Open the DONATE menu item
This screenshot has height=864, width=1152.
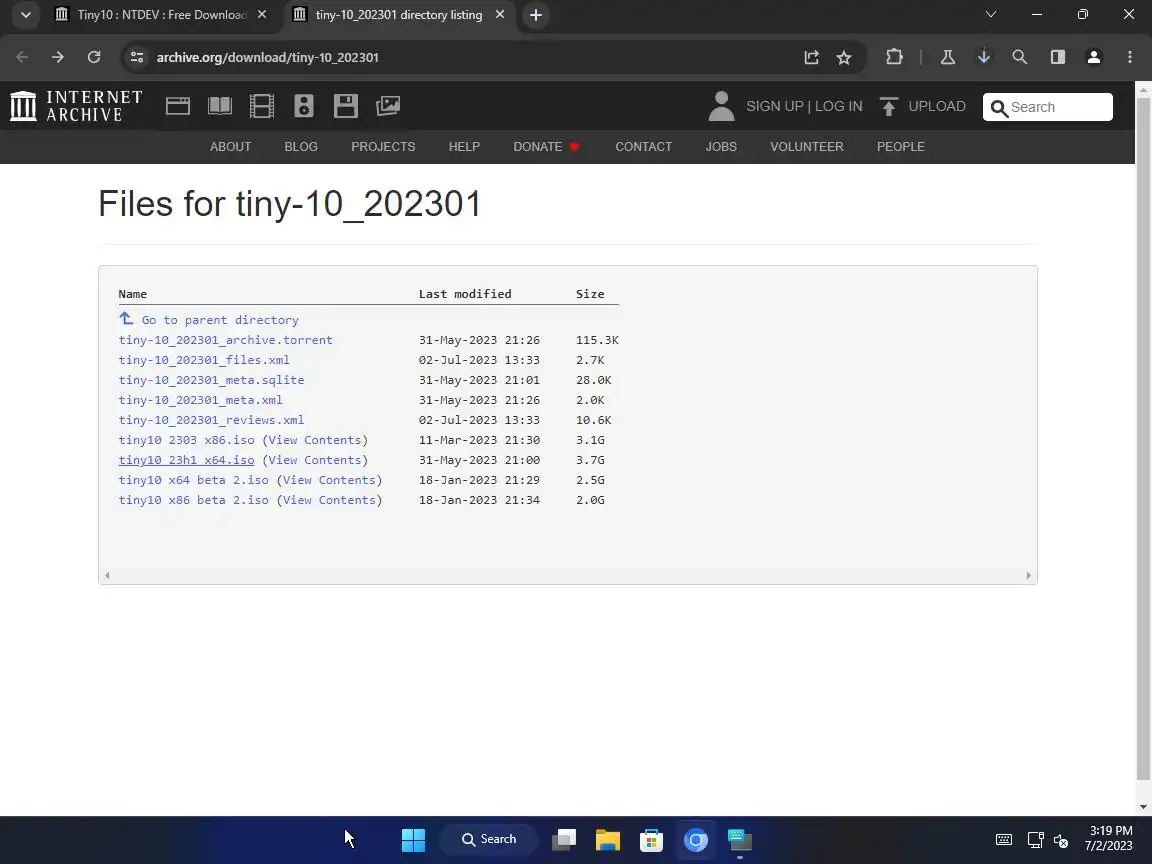tap(546, 147)
